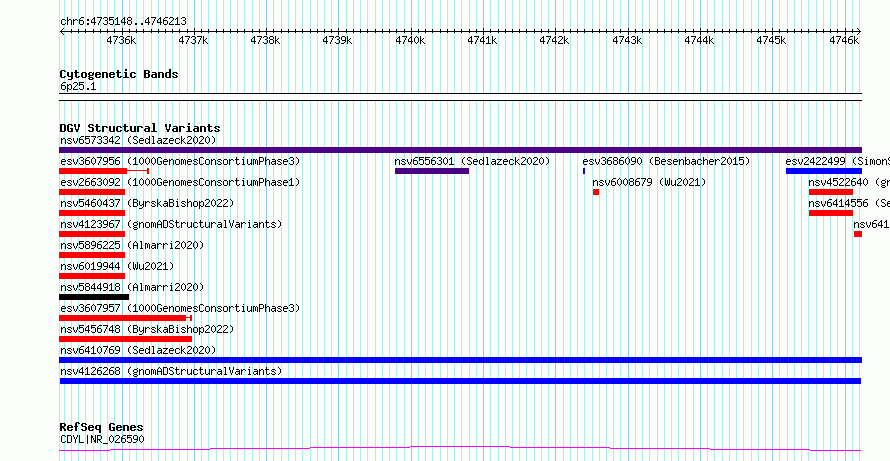Click the 4742k ruler tick label
The image size is (890, 461).
(555, 40)
